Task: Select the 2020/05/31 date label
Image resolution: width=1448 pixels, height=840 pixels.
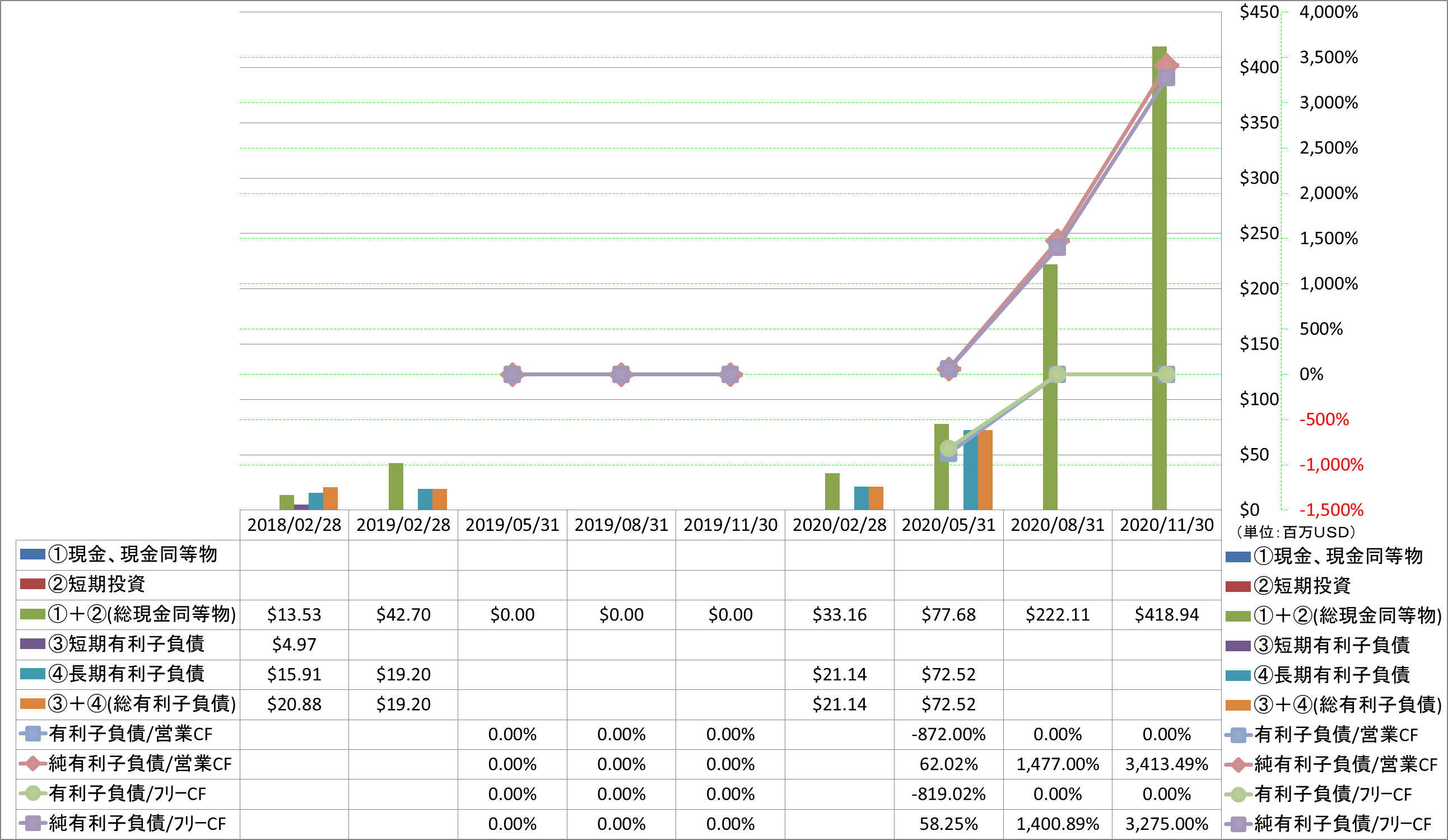Action: [x=949, y=525]
